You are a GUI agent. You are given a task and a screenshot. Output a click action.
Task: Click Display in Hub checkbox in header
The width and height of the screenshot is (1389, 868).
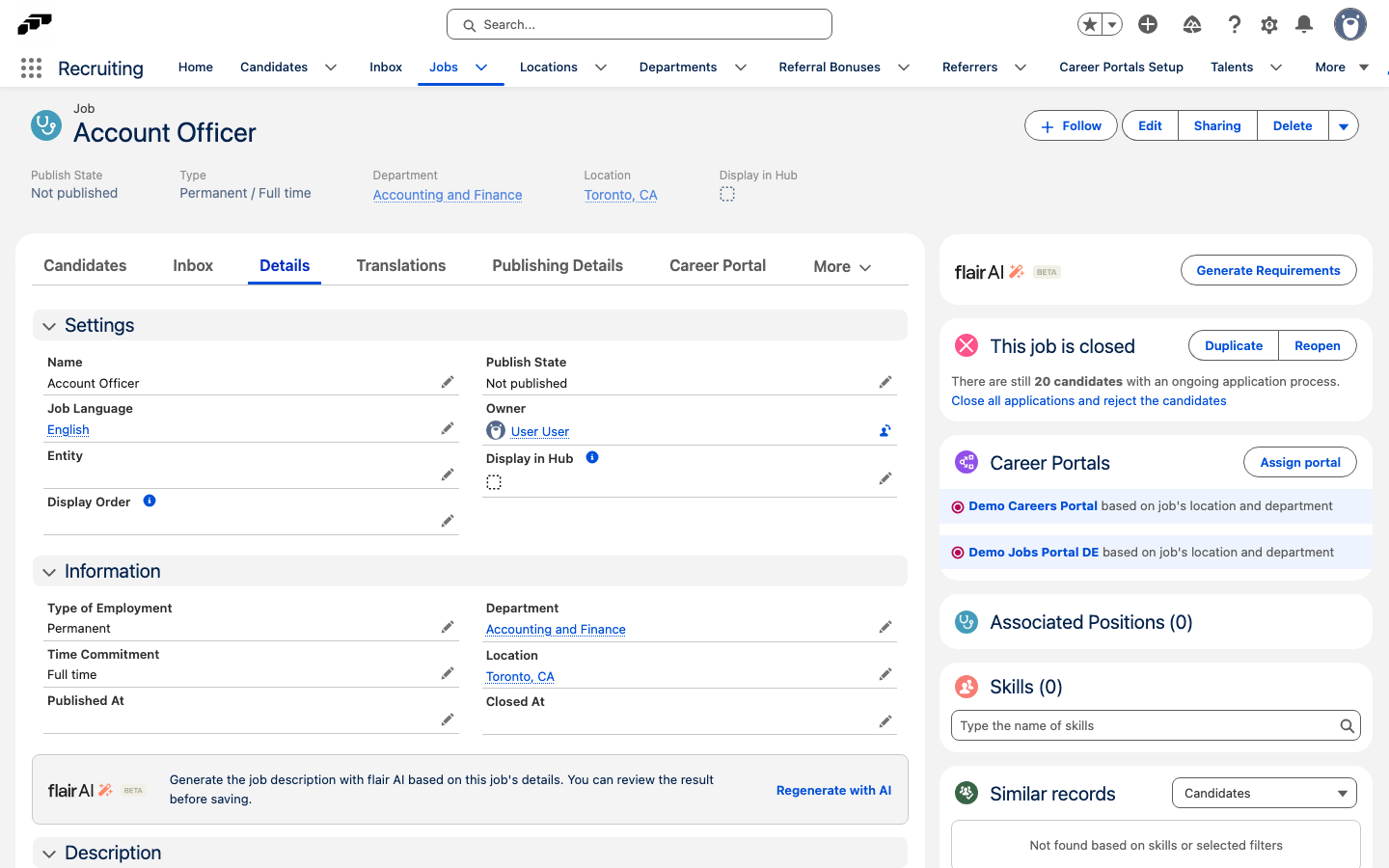[x=727, y=195]
